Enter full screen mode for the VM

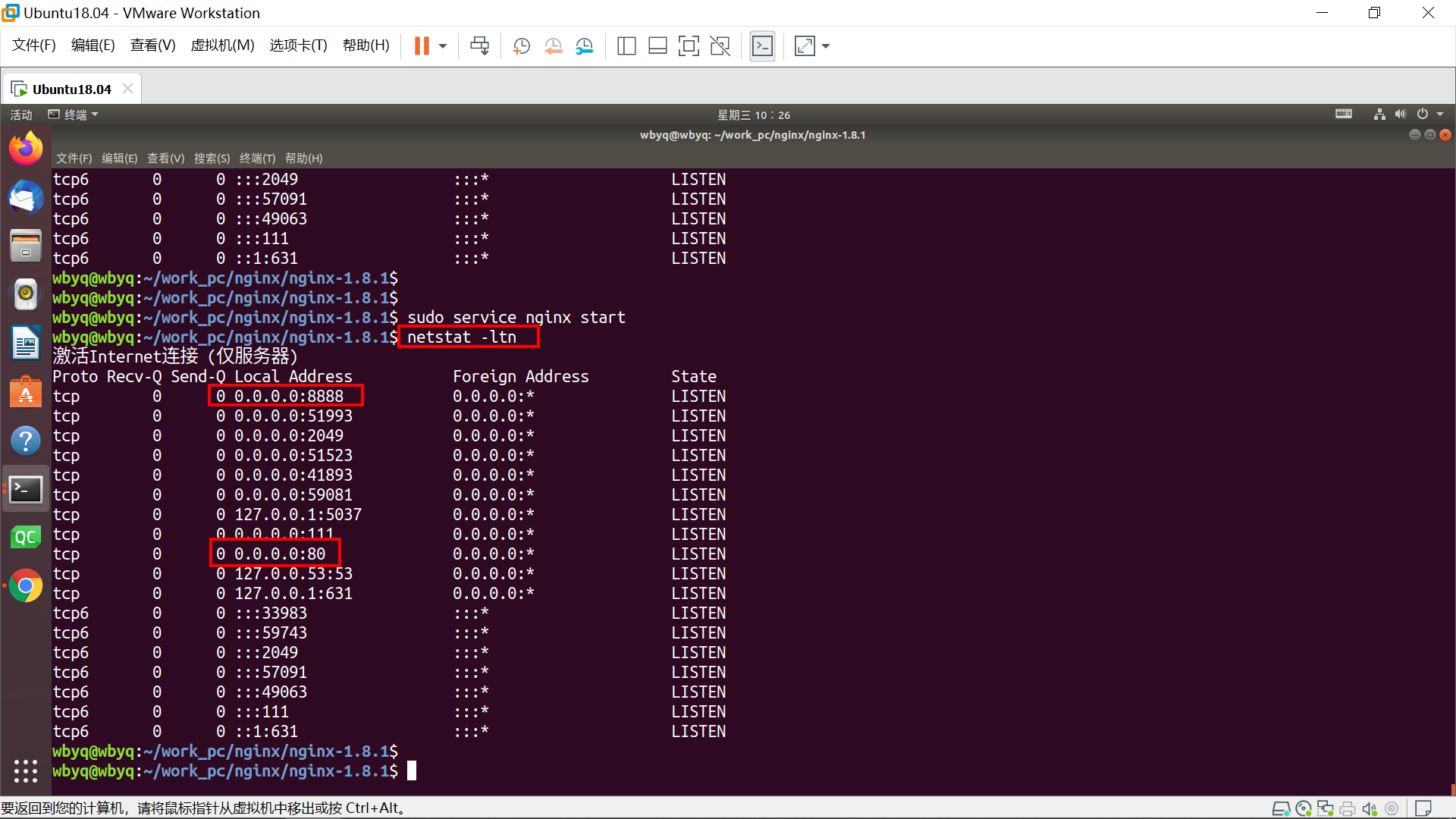point(689,45)
